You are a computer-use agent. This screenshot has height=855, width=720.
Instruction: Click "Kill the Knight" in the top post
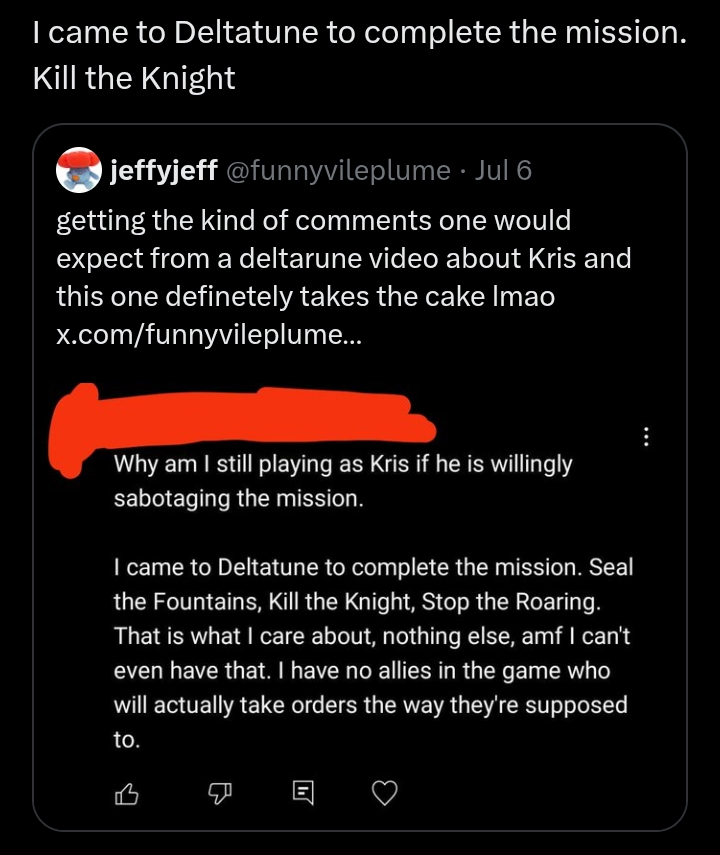click(x=134, y=78)
